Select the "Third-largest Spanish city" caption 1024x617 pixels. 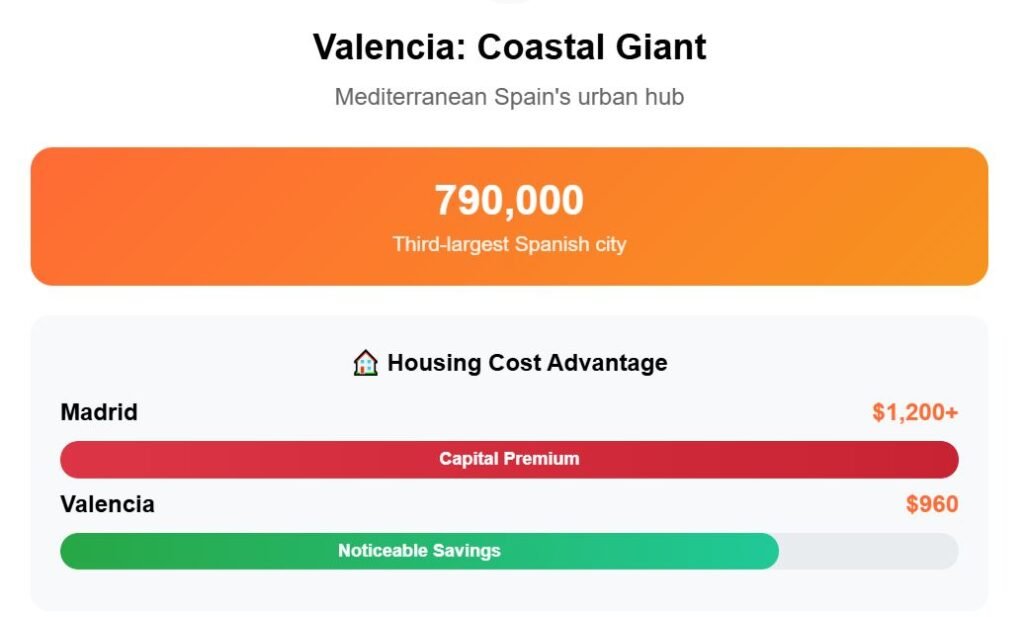(509, 244)
